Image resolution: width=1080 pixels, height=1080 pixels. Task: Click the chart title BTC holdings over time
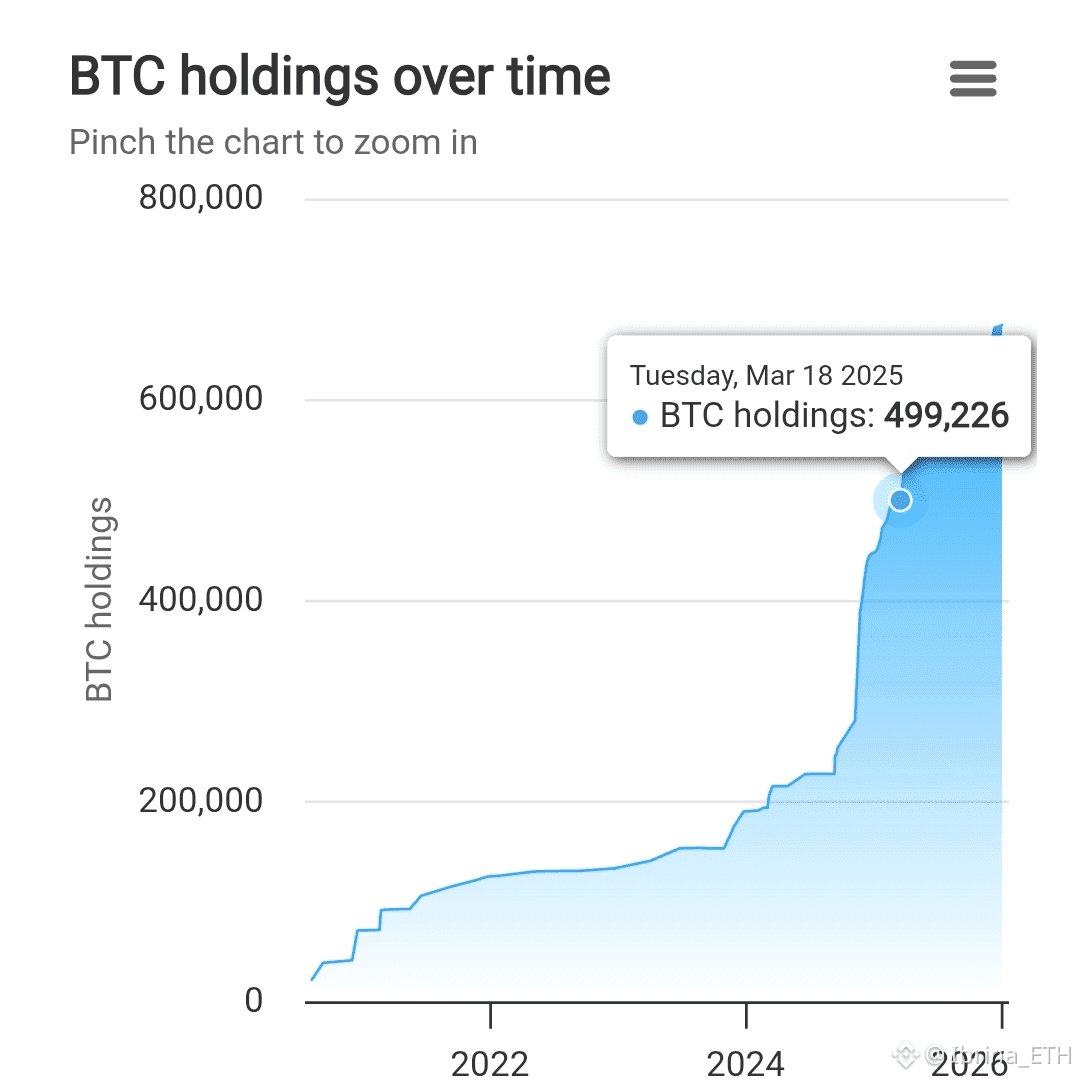click(x=340, y=77)
